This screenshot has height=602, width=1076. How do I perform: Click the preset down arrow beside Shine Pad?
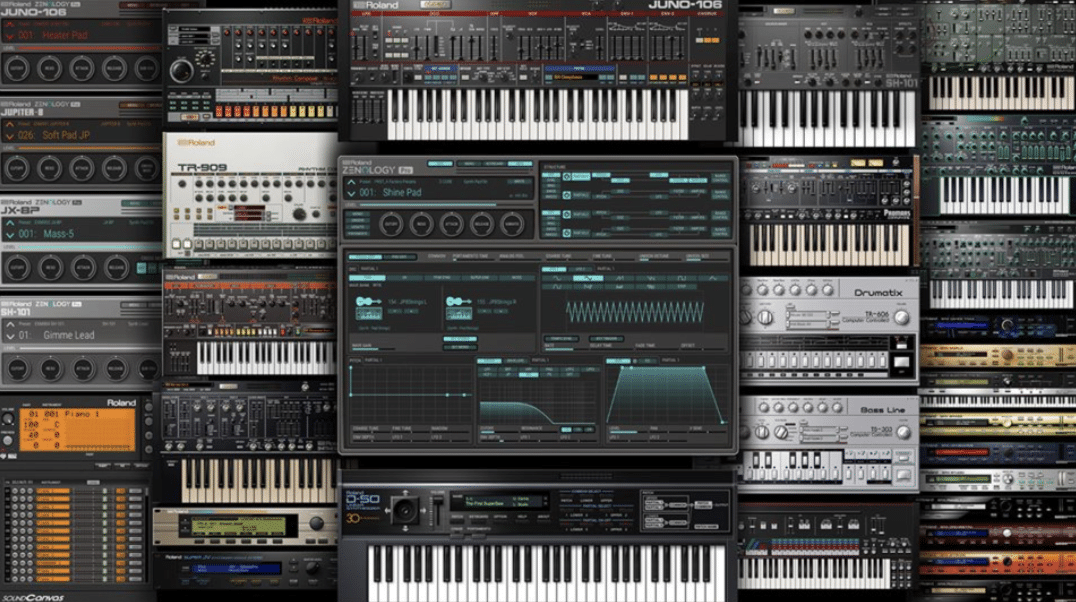tap(351, 194)
